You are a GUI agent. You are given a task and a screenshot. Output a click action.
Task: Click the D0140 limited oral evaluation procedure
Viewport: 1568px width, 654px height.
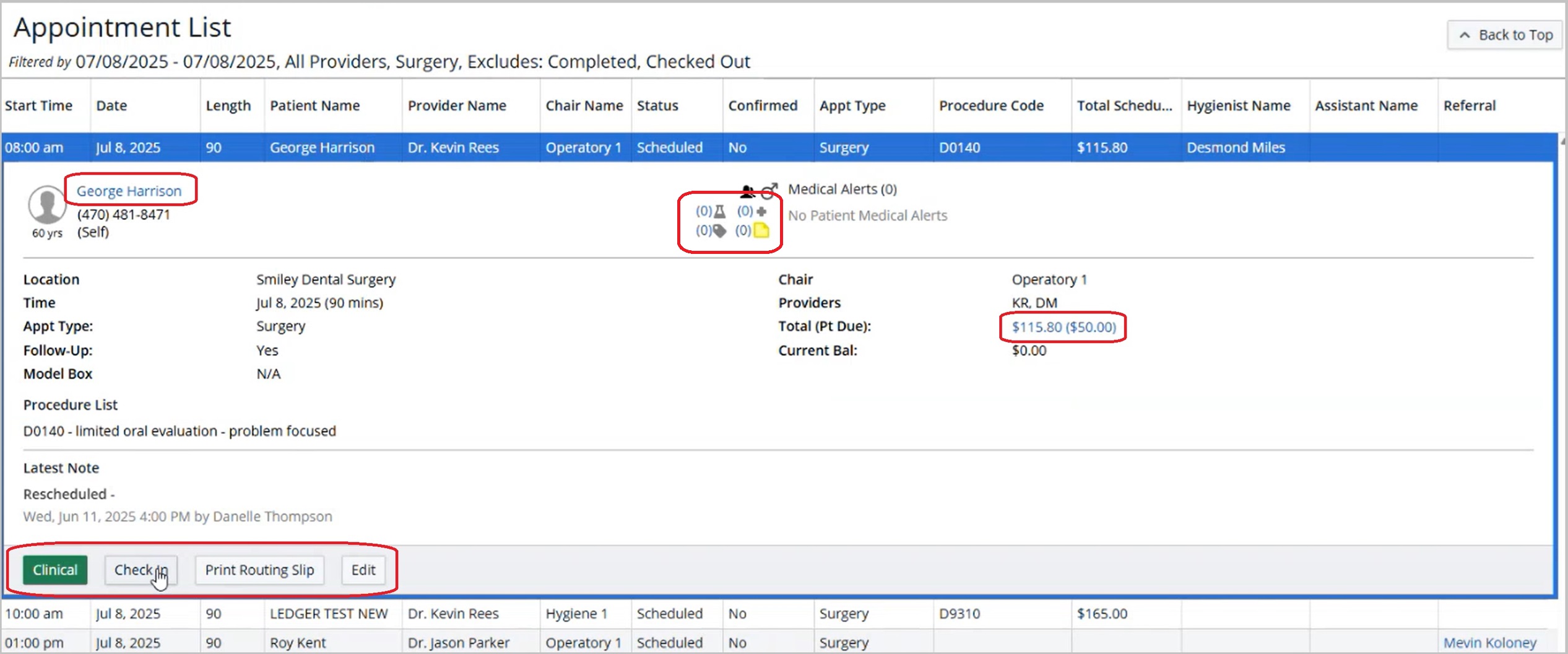click(x=180, y=431)
